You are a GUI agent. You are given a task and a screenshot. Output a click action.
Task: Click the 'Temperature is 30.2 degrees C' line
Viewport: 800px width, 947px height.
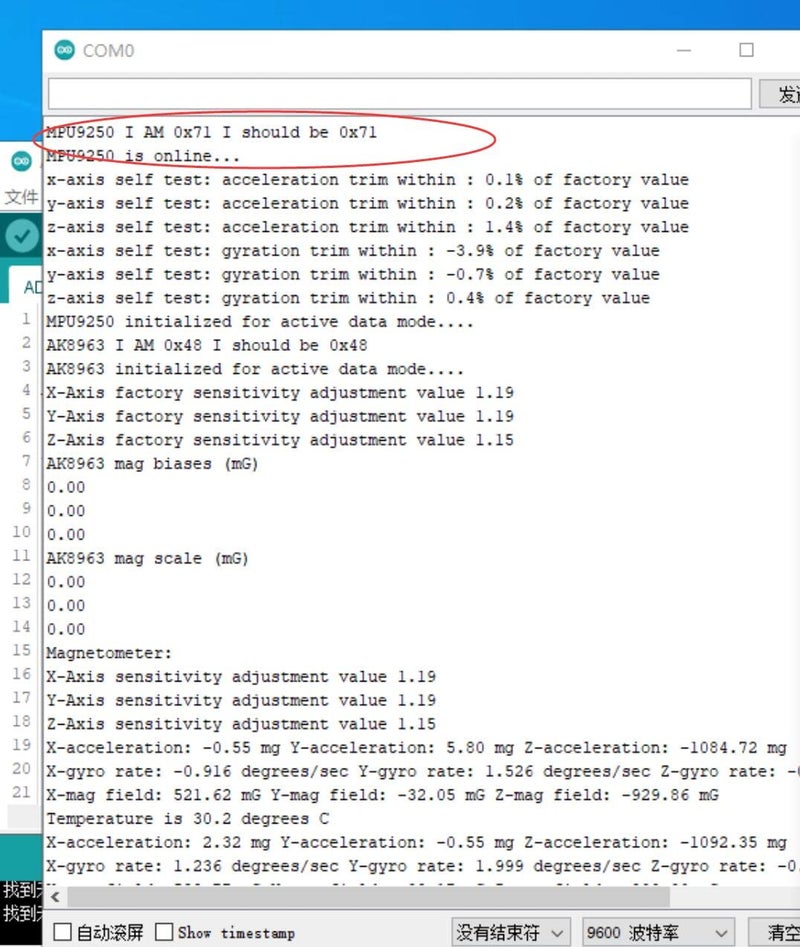click(187, 819)
